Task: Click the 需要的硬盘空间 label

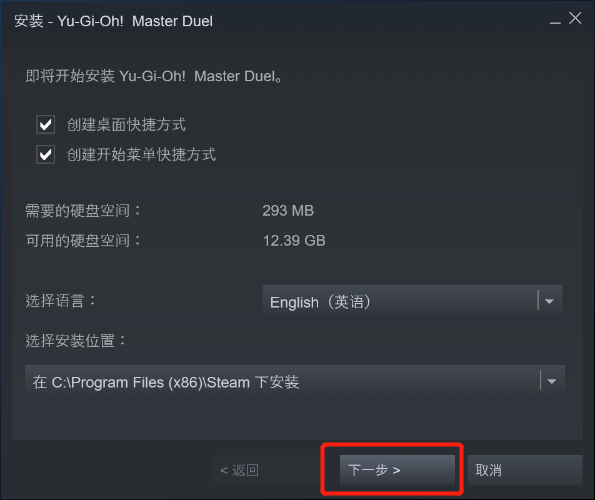Action: tap(83, 211)
